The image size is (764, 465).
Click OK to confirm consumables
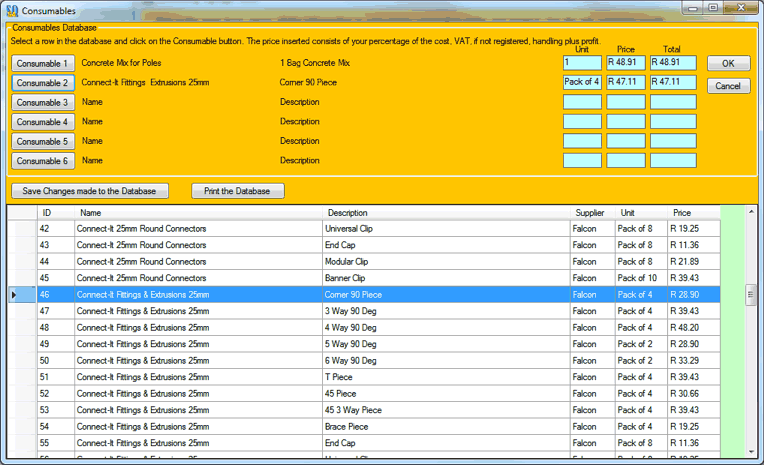tap(728, 63)
